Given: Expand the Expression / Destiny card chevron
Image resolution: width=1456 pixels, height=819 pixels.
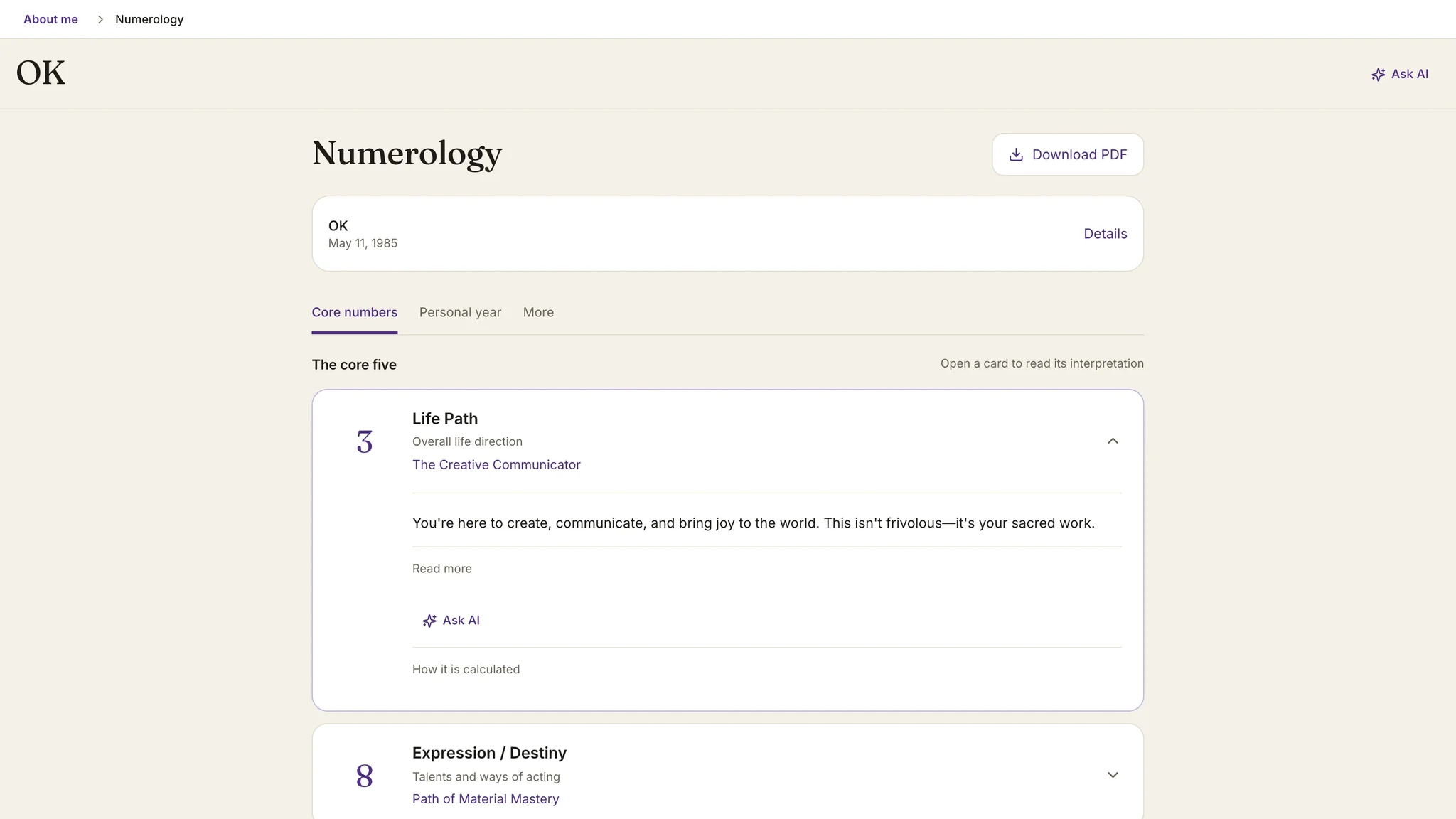Looking at the screenshot, I should (1113, 775).
